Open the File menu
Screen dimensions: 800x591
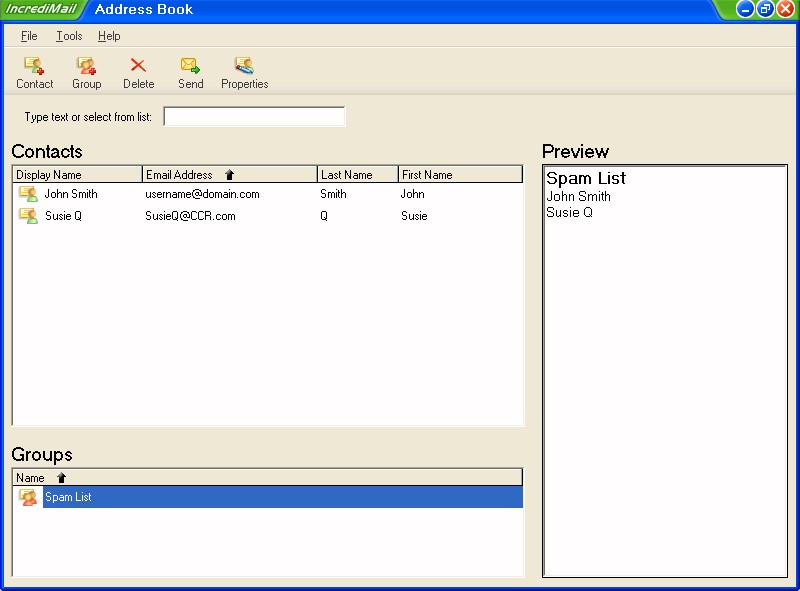(29, 36)
